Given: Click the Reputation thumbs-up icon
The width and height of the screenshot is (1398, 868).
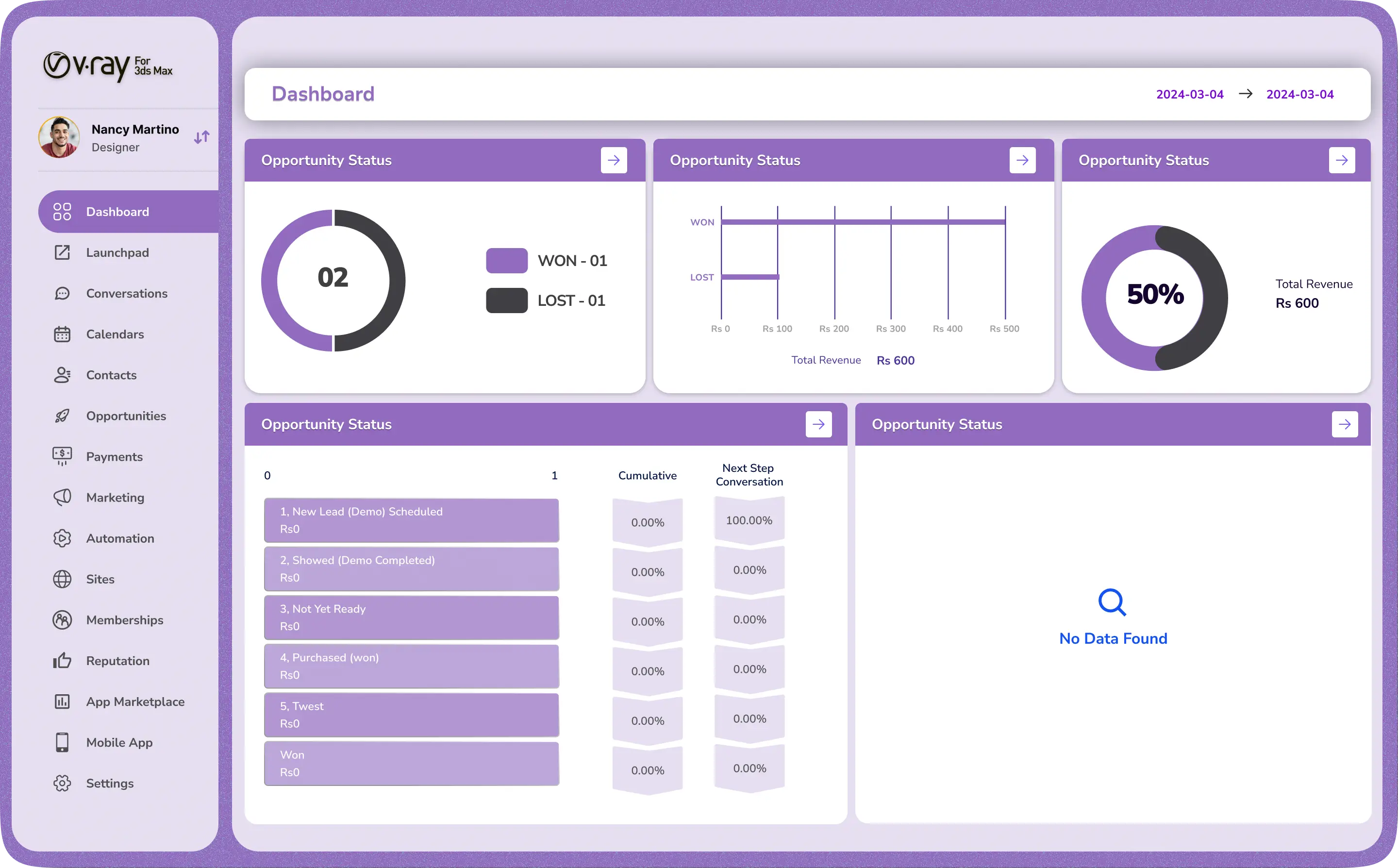Looking at the screenshot, I should click(x=62, y=661).
